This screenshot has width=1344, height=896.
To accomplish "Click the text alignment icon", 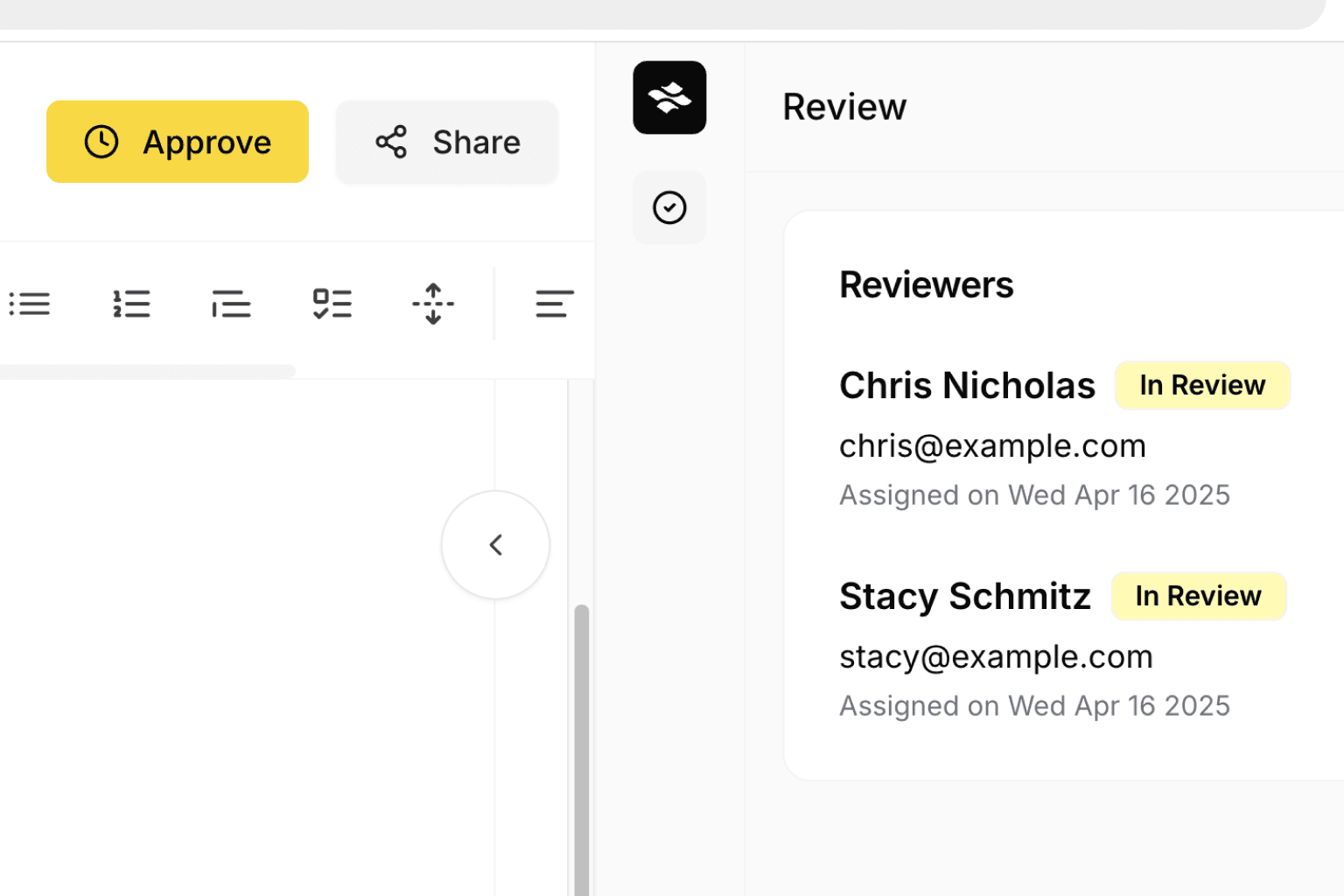I will (x=554, y=304).
